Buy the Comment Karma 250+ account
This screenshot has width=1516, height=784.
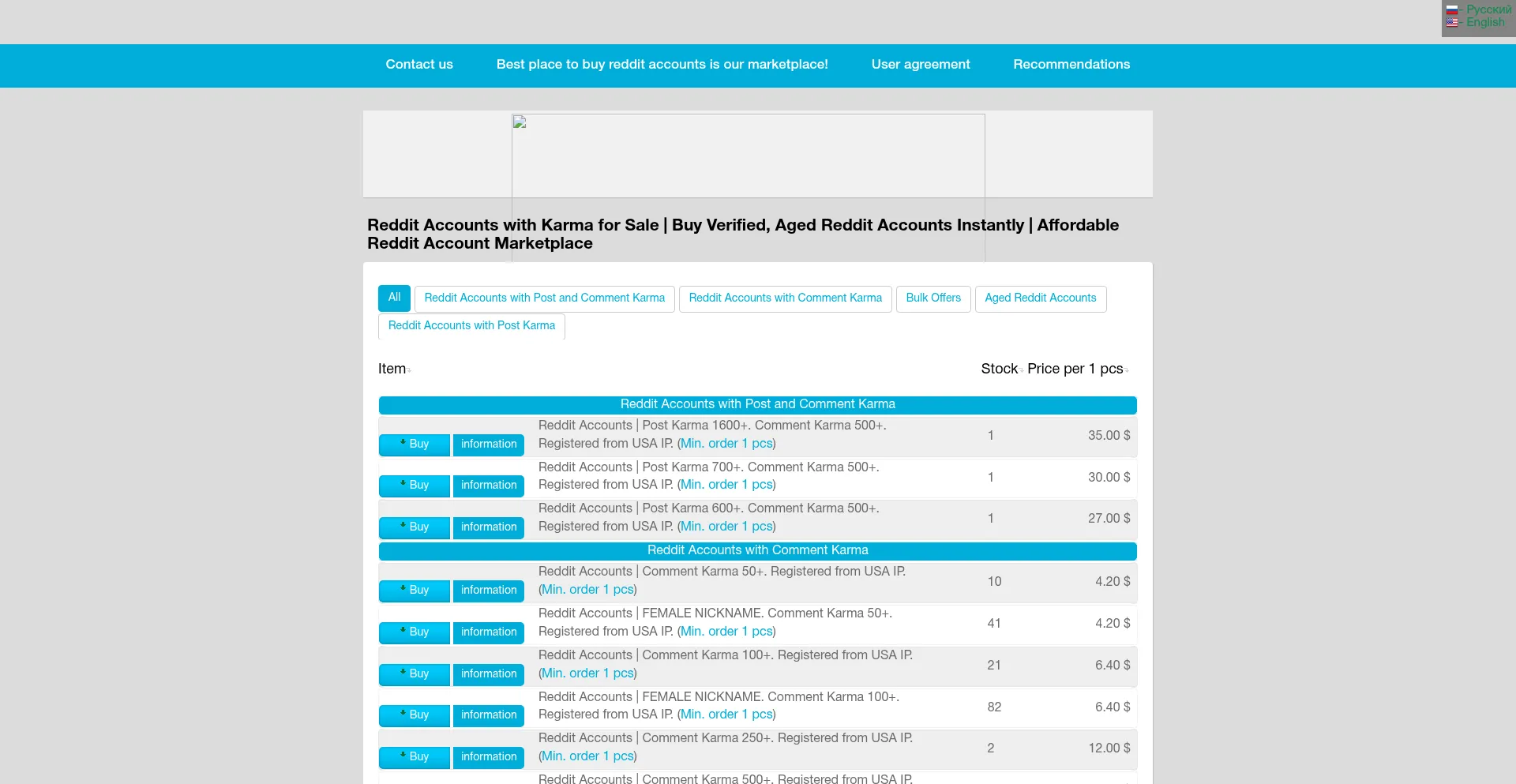415,757
